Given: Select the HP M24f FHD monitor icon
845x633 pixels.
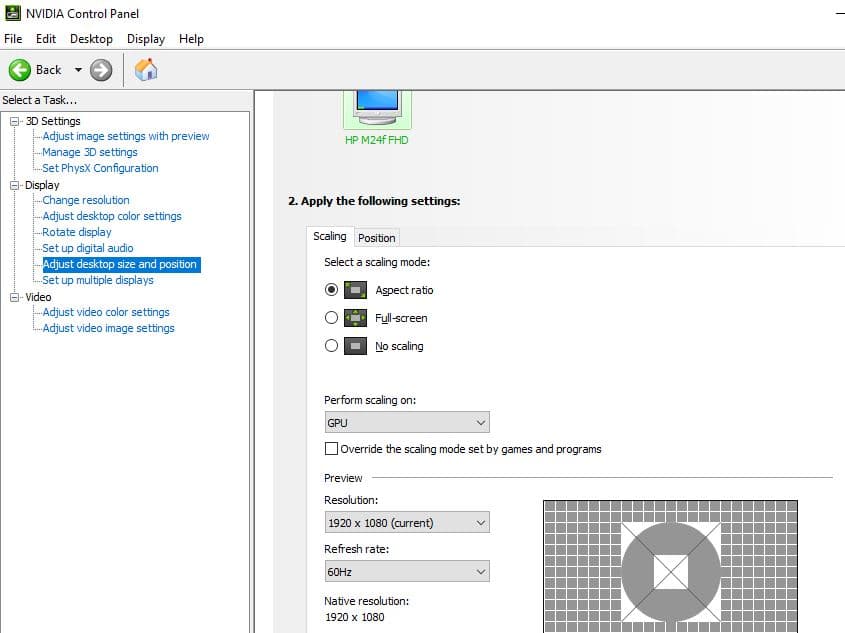Looking at the screenshot, I should [377, 108].
